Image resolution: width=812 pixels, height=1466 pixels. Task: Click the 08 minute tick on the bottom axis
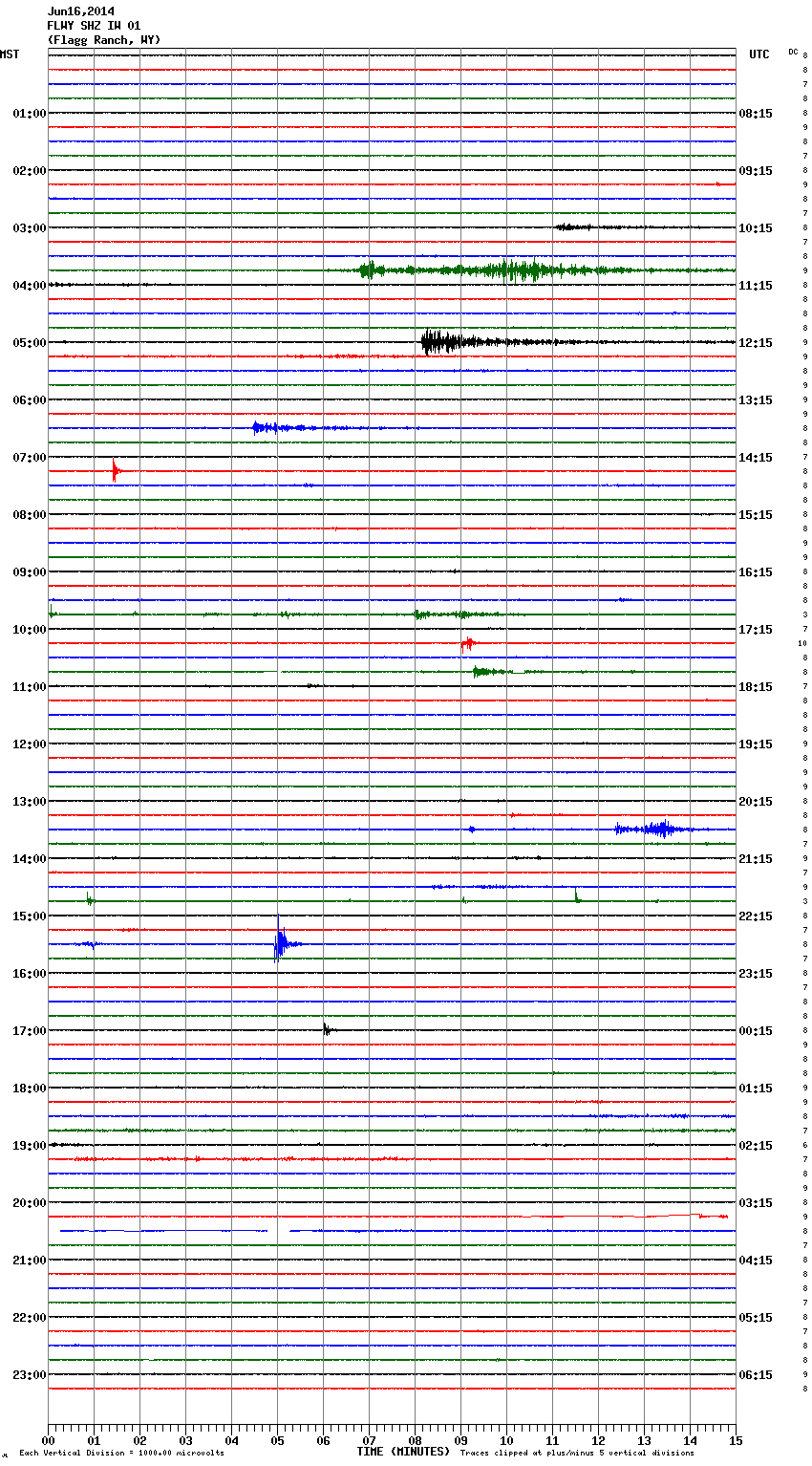point(415,1440)
